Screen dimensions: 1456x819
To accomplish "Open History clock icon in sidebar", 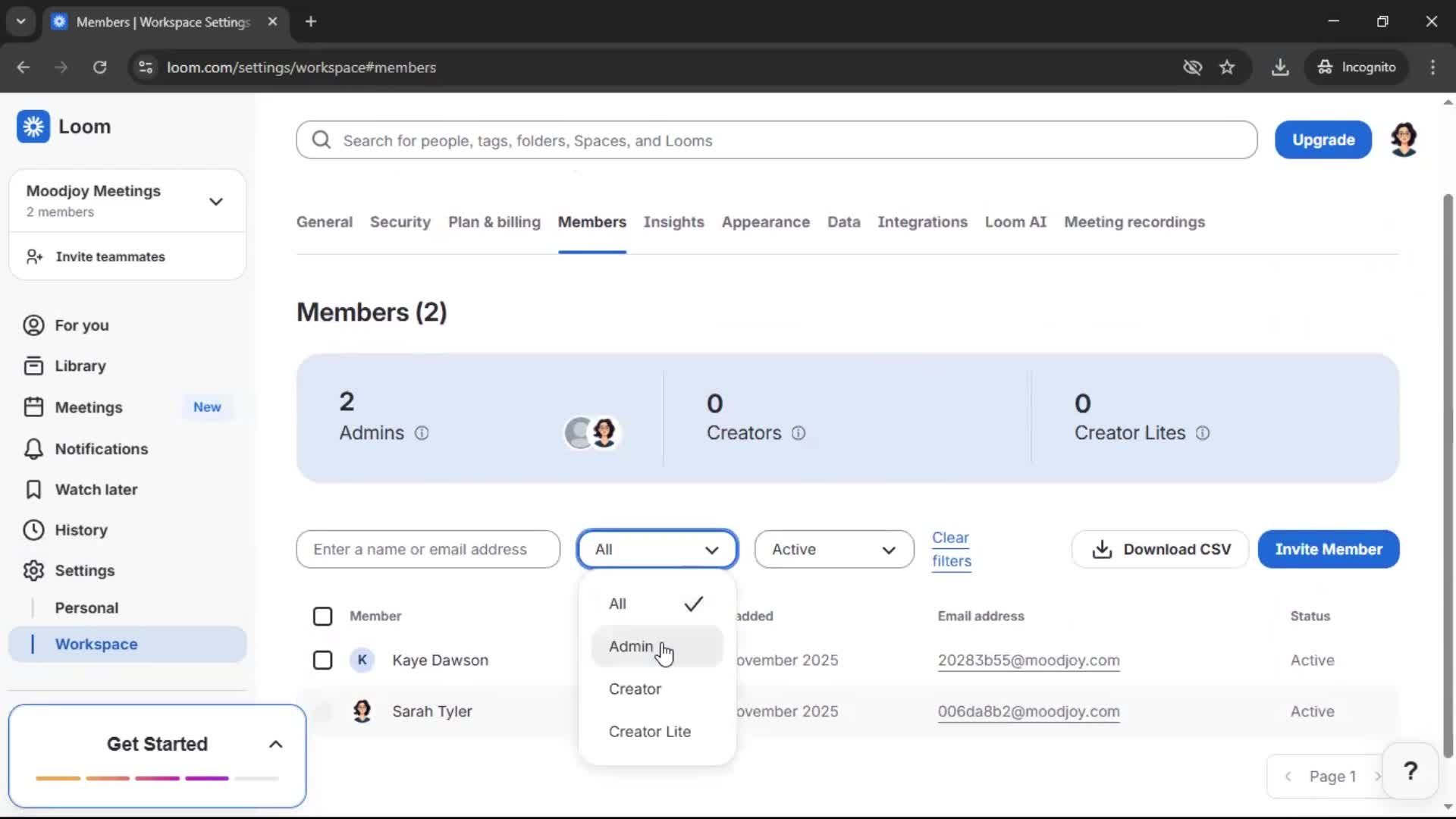I will pos(33,530).
